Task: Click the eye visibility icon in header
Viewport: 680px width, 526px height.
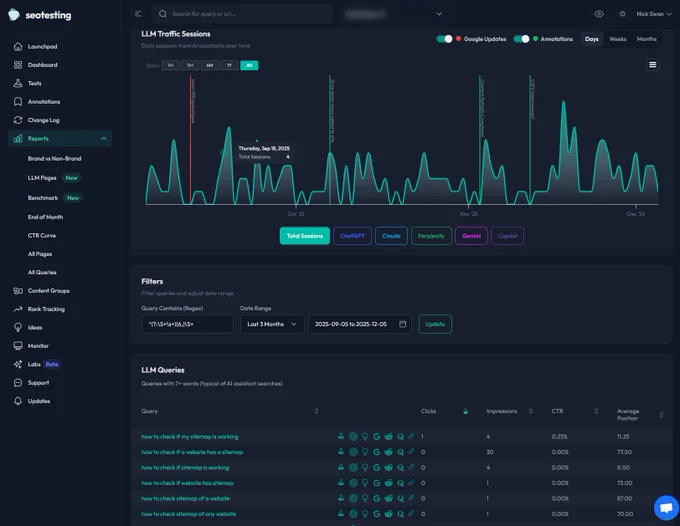Action: (x=599, y=14)
